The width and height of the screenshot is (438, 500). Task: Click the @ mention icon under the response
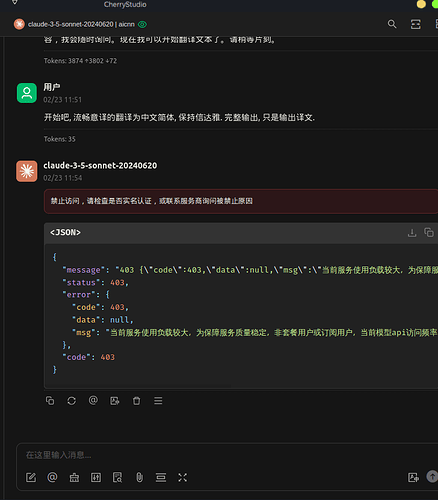coord(93,400)
